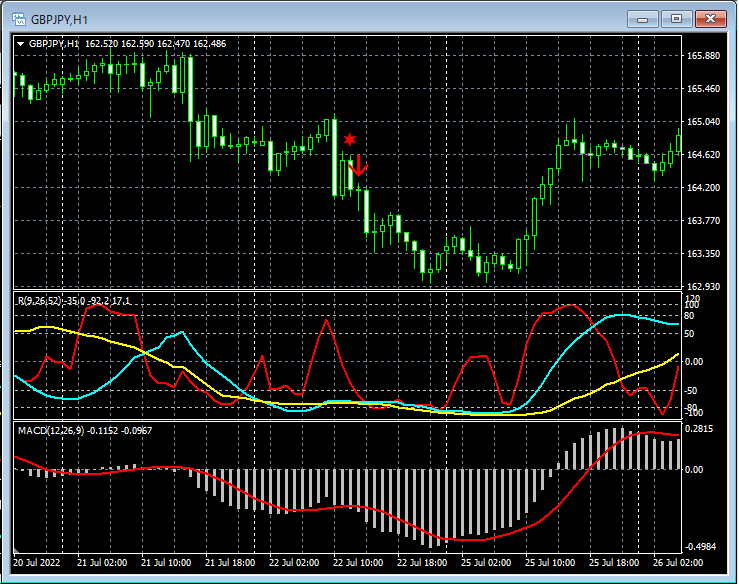Screen dimensions: 739x584
Task: Click the 164.200 price scale label
Action: click(x=703, y=188)
